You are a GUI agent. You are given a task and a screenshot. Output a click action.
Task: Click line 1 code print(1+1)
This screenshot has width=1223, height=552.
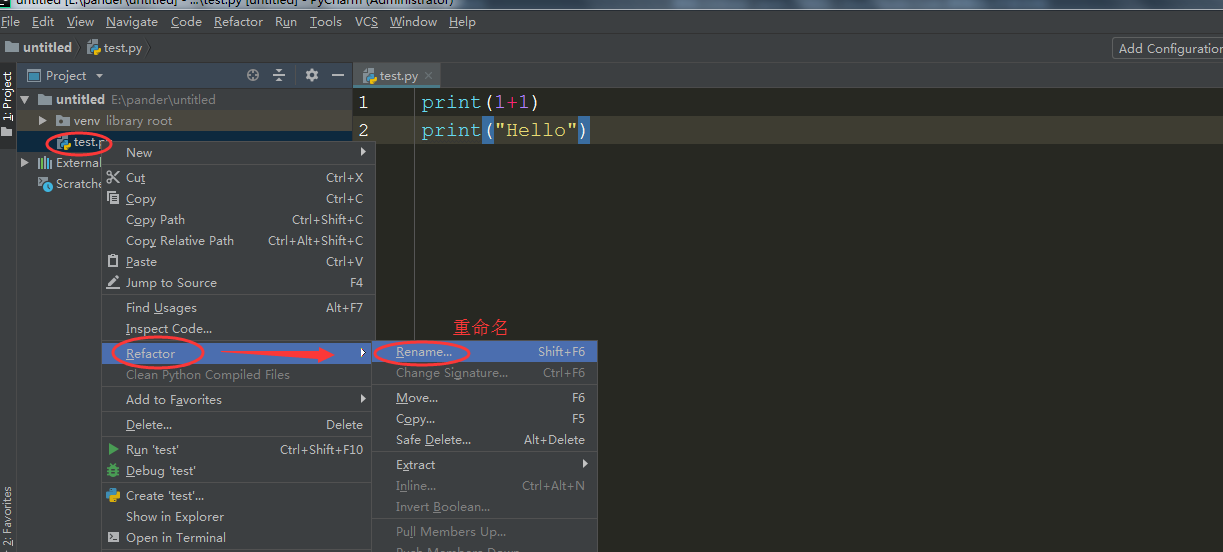tap(480, 102)
